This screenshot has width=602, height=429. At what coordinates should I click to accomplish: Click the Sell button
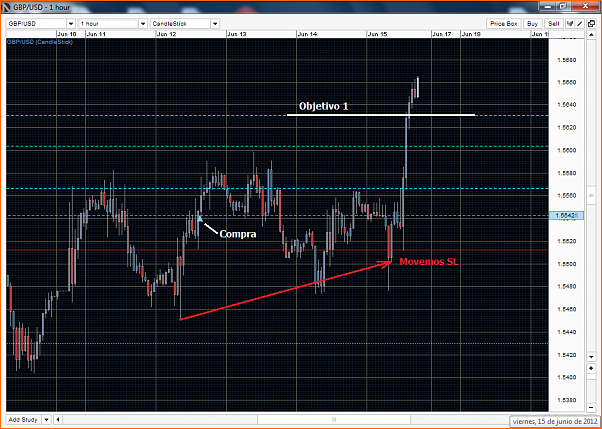(554, 23)
